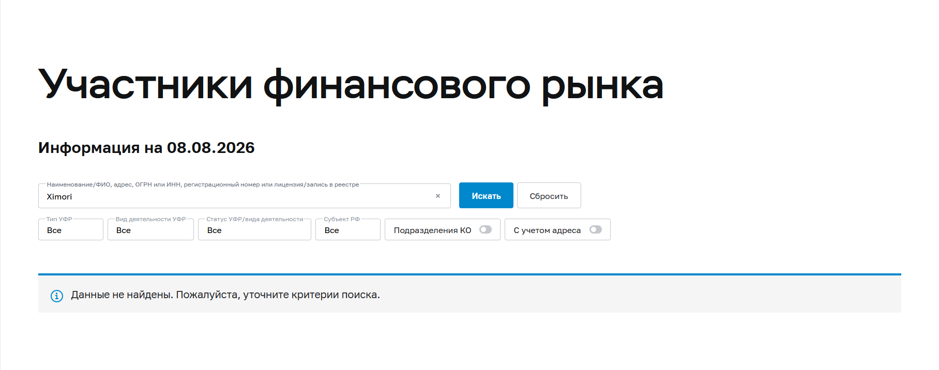Viewport: 939px width, 370px height.
Task: Clear the search field with the × icon
Action: coord(437,196)
